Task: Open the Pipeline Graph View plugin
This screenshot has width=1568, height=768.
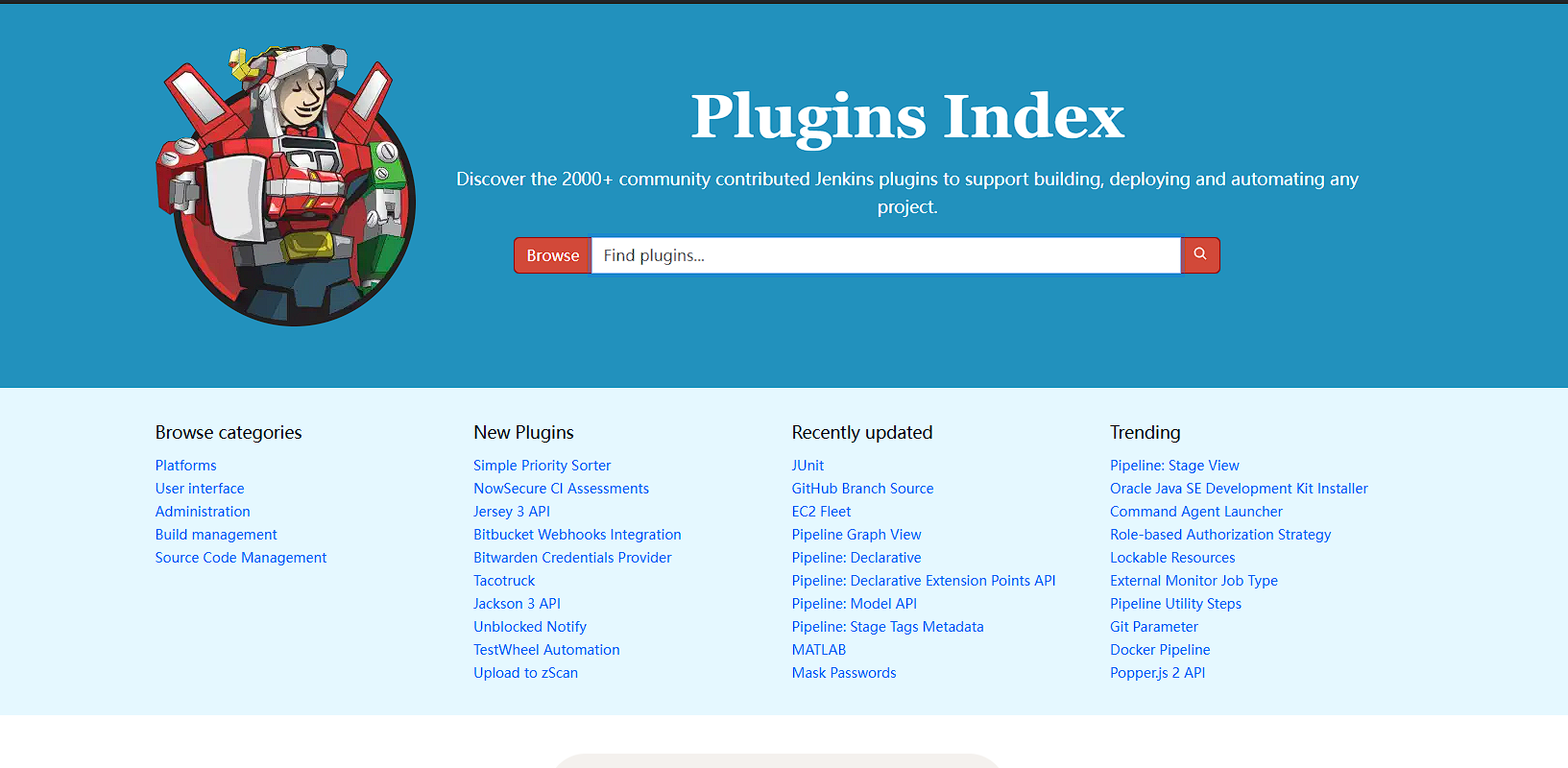Action: pyautogui.click(x=856, y=535)
